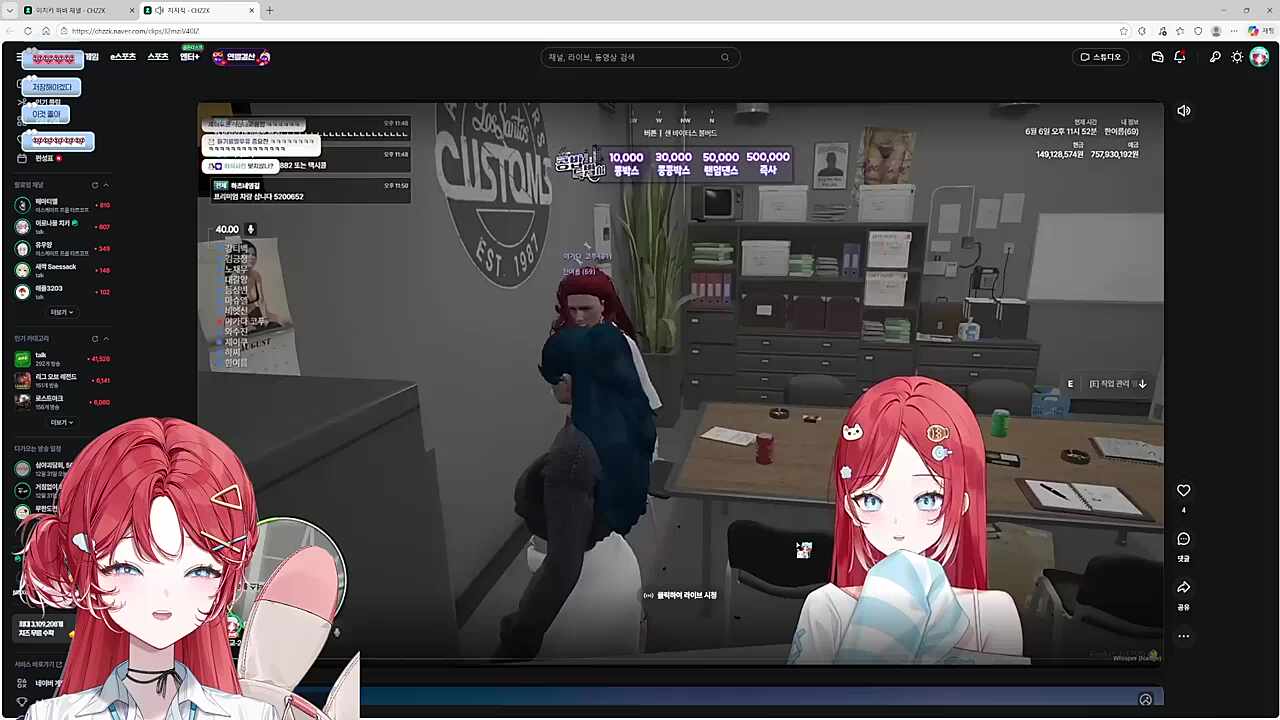
Task: Collapse the followed channels section chevron
Action: pos(106,185)
